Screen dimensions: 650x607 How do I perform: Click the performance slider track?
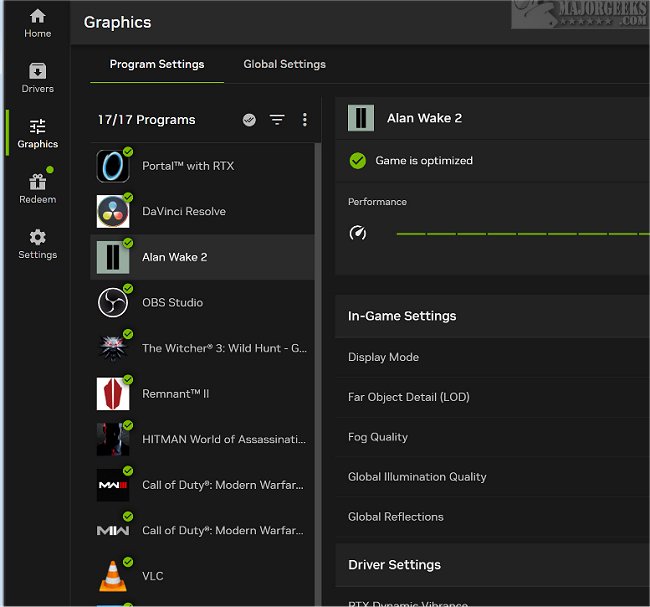[520, 233]
